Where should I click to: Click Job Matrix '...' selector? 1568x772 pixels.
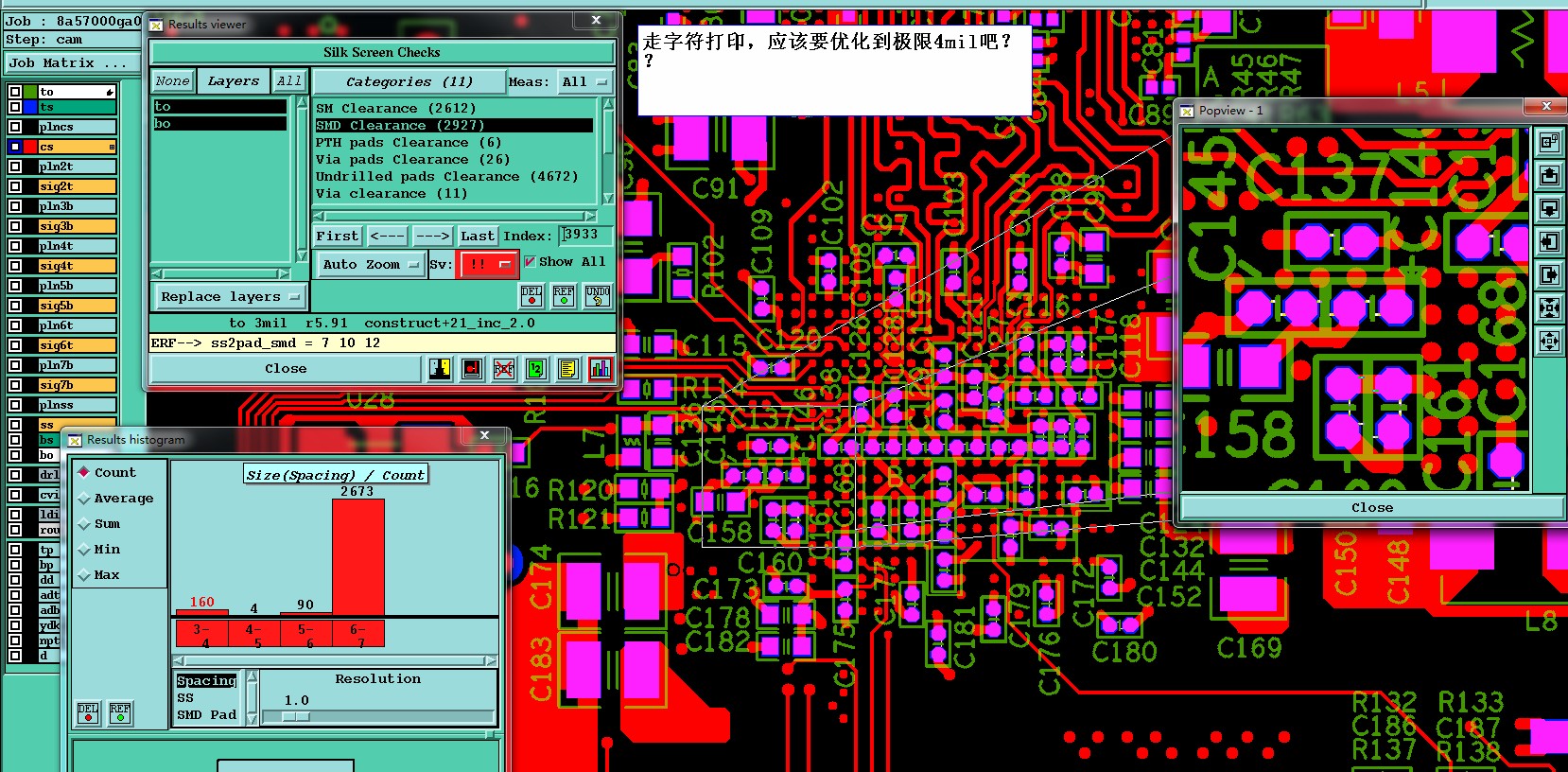tap(73, 63)
